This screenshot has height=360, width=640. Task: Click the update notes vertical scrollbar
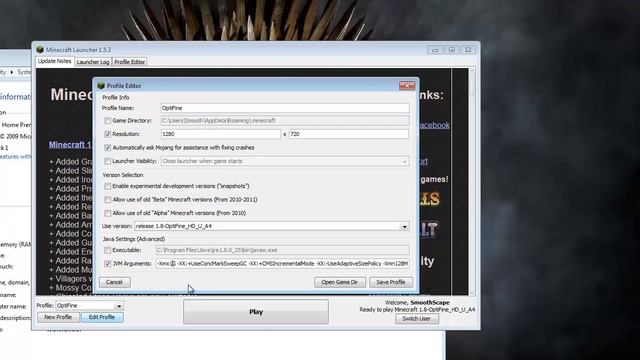pyautogui.click(x=472, y=181)
